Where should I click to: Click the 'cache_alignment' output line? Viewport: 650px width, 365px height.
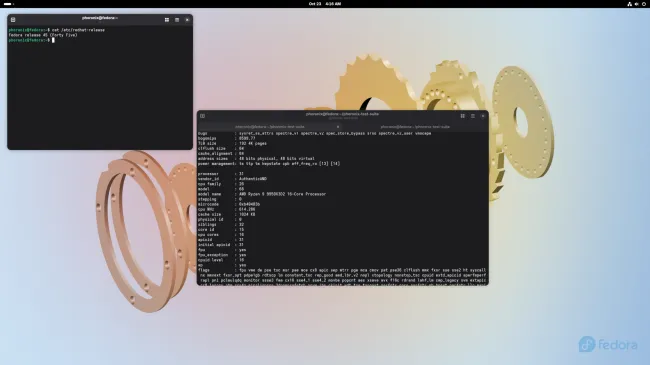pyautogui.click(x=221, y=153)
